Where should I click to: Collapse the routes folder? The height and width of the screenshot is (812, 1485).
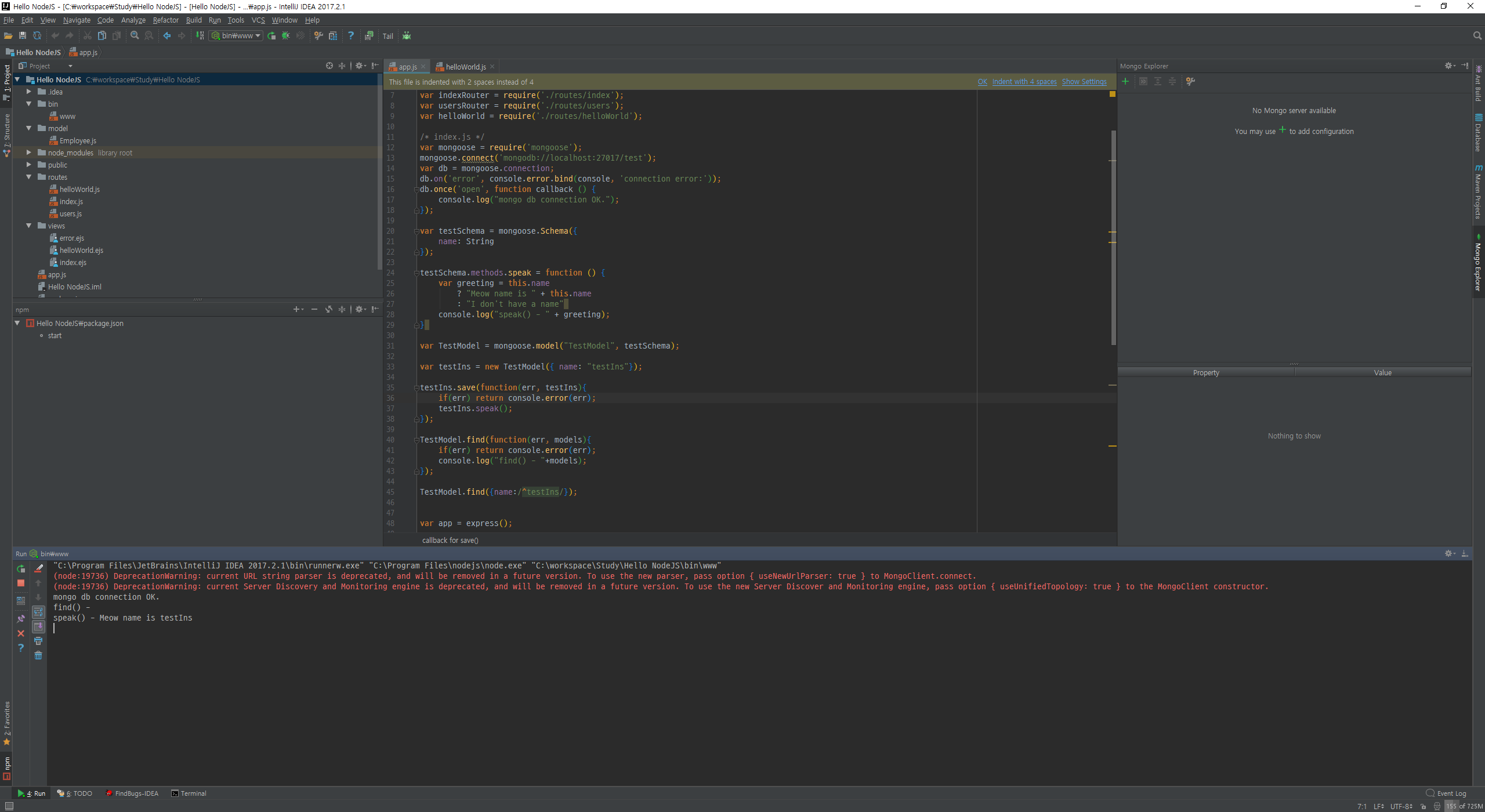point(28,177)
